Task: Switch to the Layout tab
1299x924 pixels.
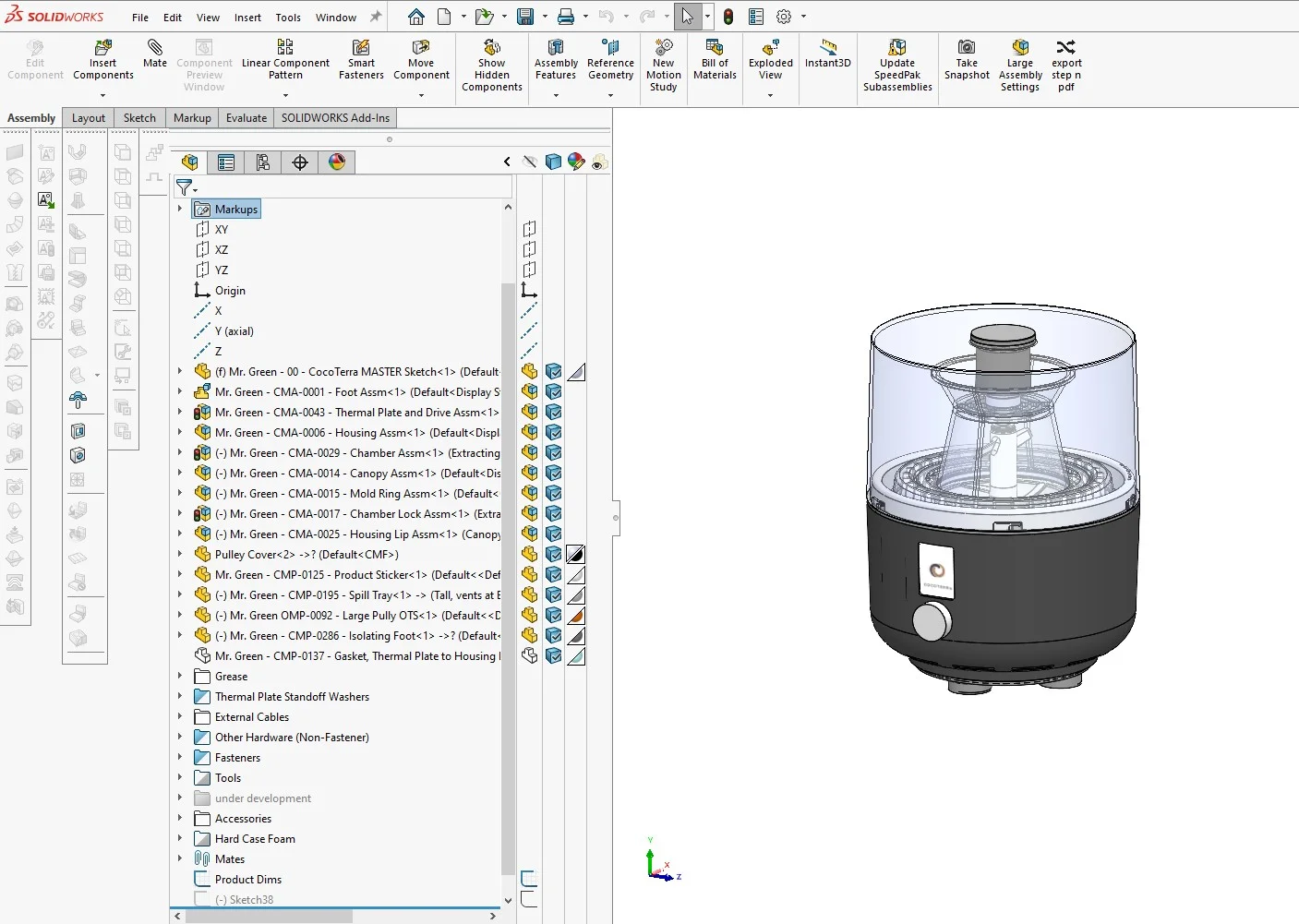Action: [89, 118]
